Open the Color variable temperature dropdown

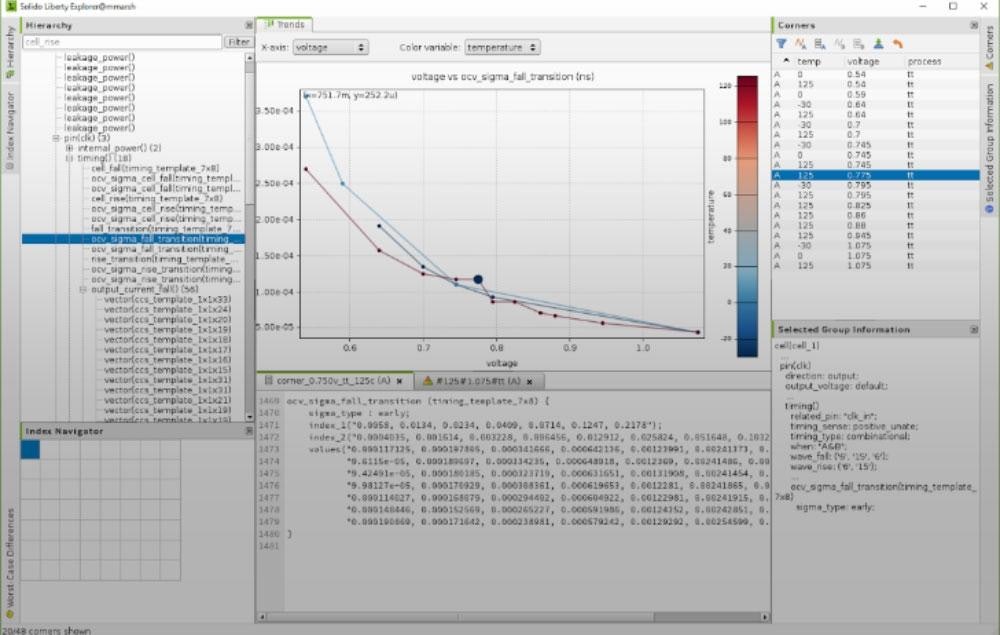click(x=502, y=47)
